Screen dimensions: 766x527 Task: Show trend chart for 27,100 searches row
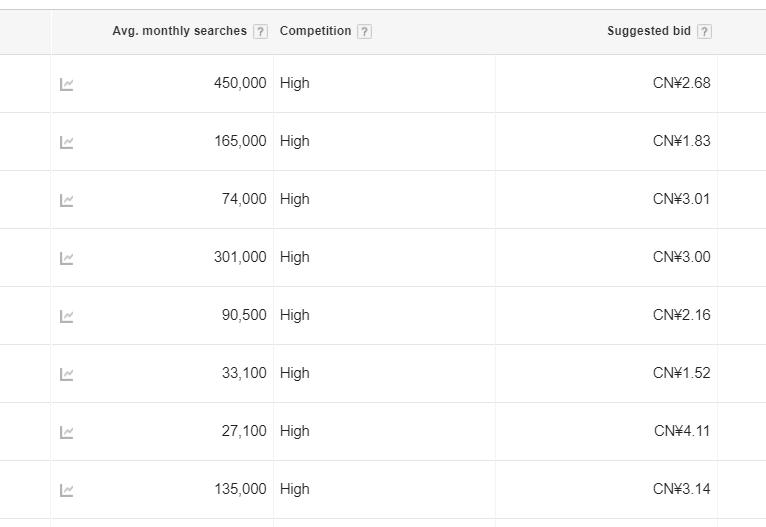(67, 433)
